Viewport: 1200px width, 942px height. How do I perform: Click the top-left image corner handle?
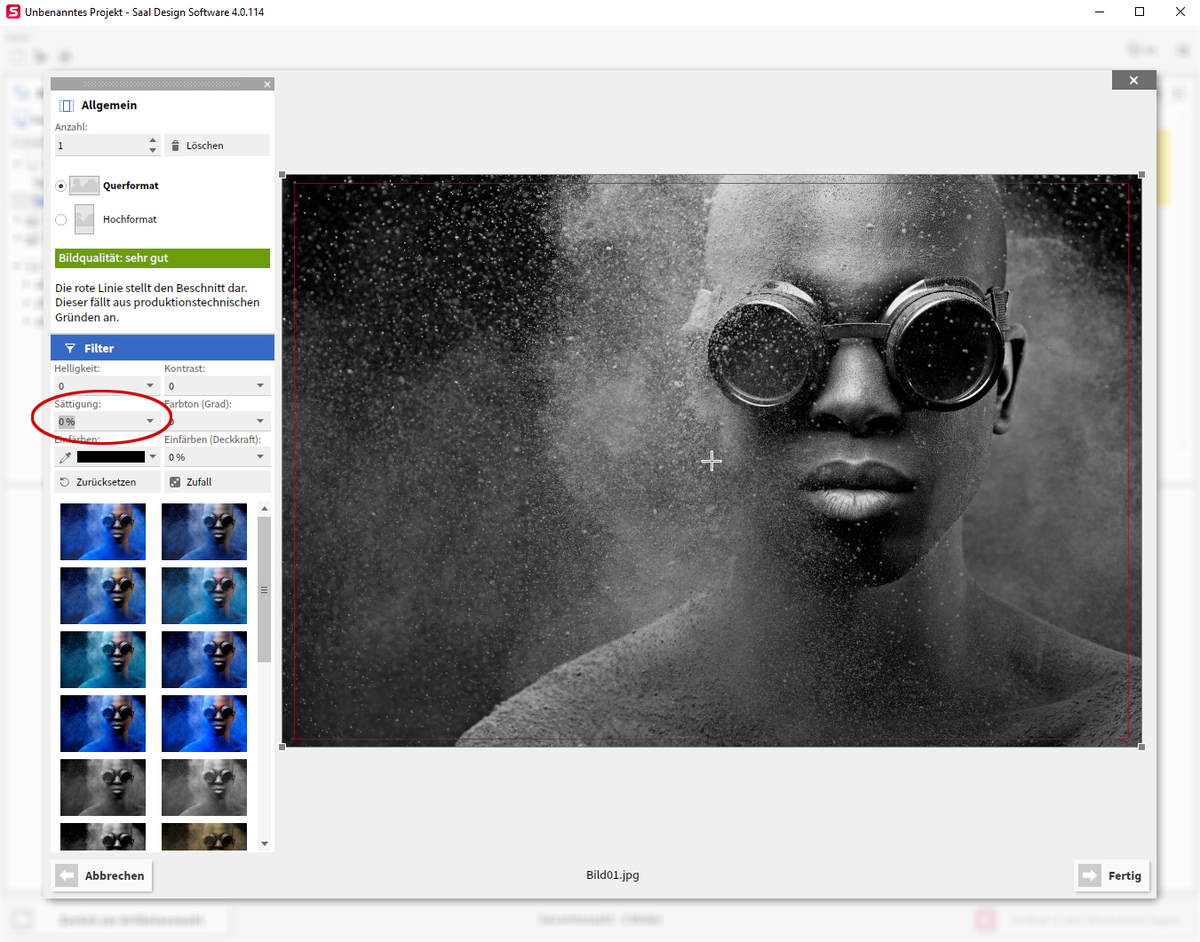(282, 175)
